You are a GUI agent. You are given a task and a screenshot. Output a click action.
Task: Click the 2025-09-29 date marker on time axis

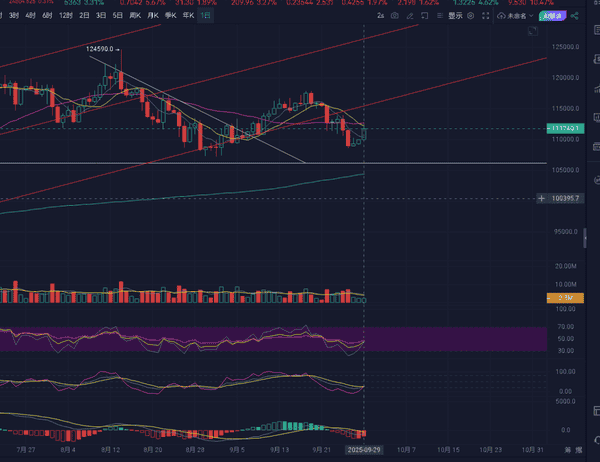point(364,450)
